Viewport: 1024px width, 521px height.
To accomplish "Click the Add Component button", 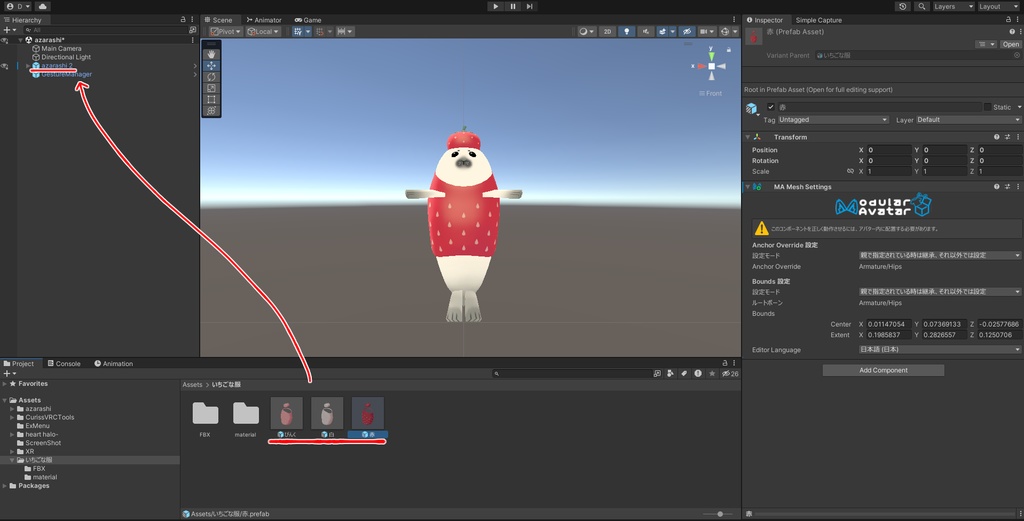I will [883, 370].
